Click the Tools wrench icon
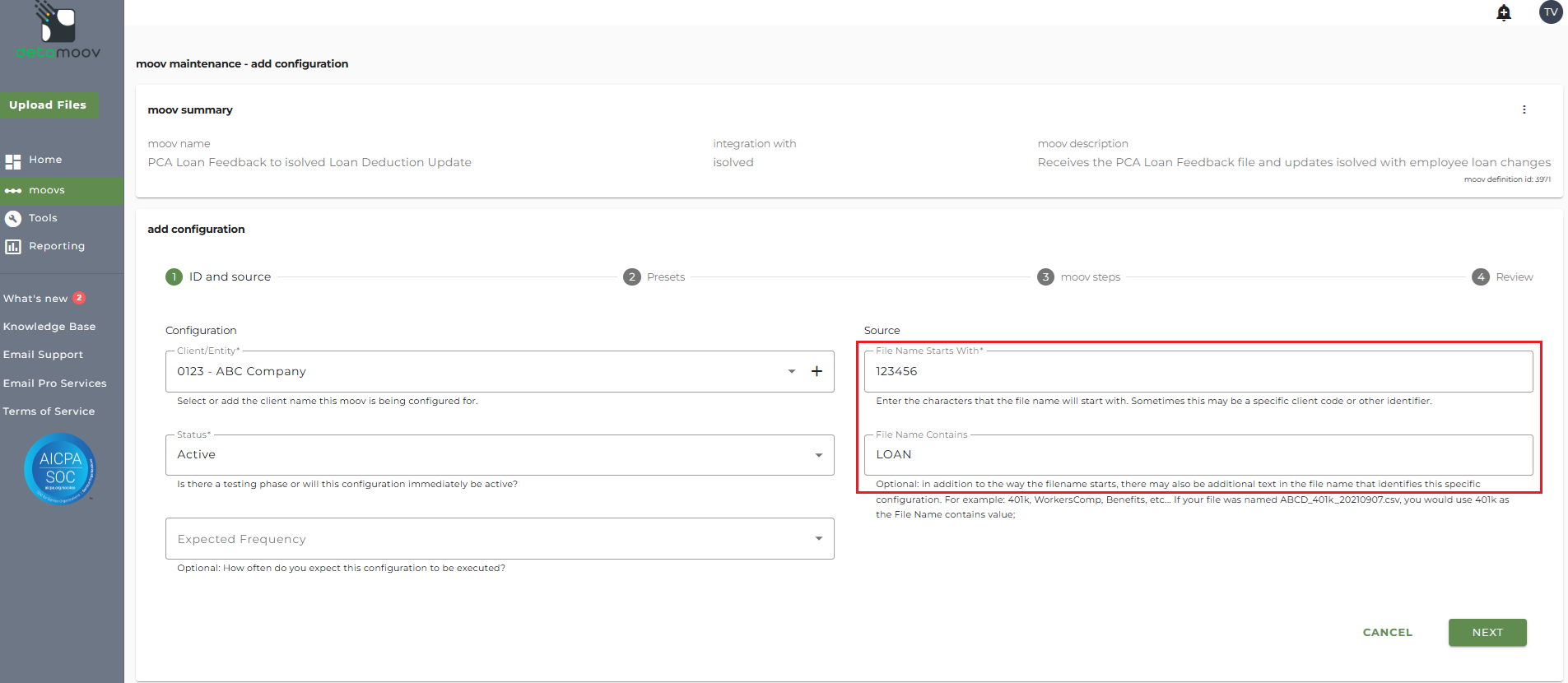 click(13, 219)
